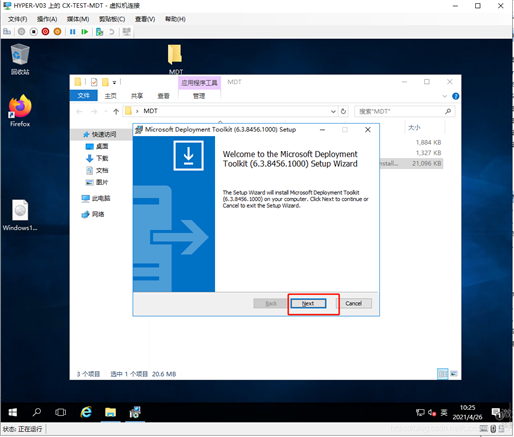This screenshot has height=437, width=514.
Task: Open the 共享 ribbon tab
Action: pyautogui.click(x=137, y=96)
